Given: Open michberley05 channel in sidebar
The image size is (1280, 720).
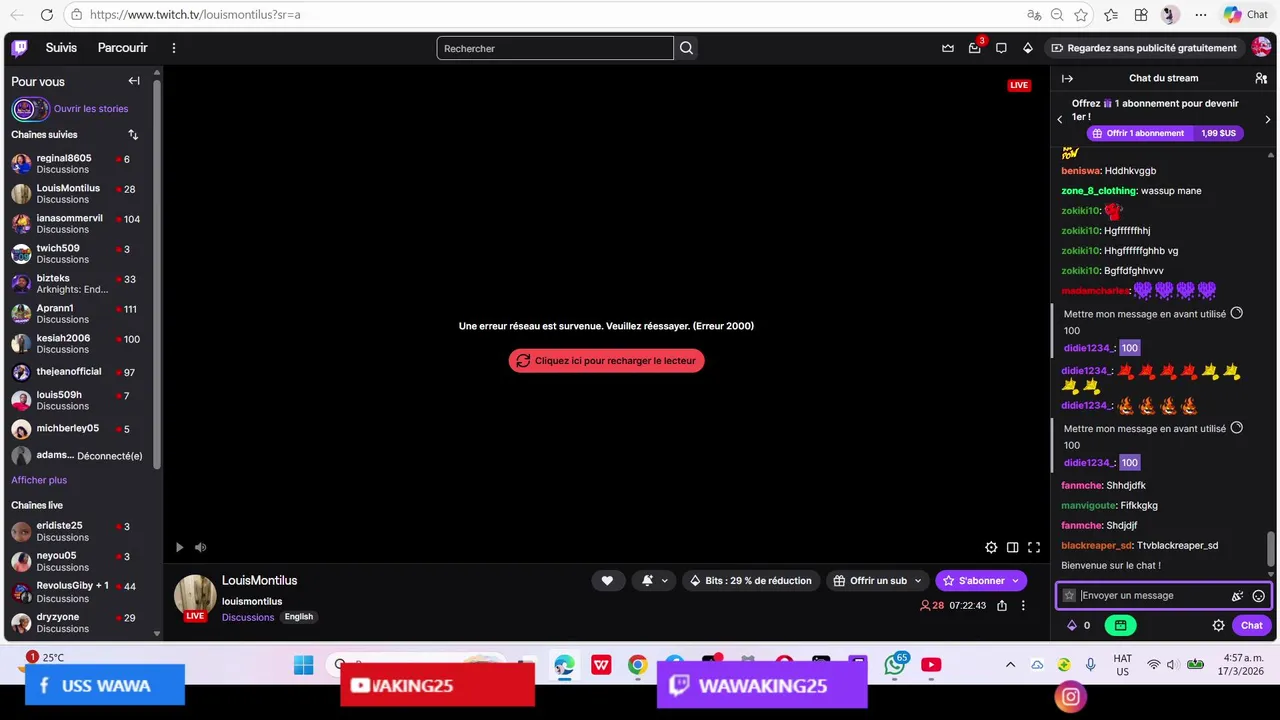Looking at the screenshot, I should 78,429.
